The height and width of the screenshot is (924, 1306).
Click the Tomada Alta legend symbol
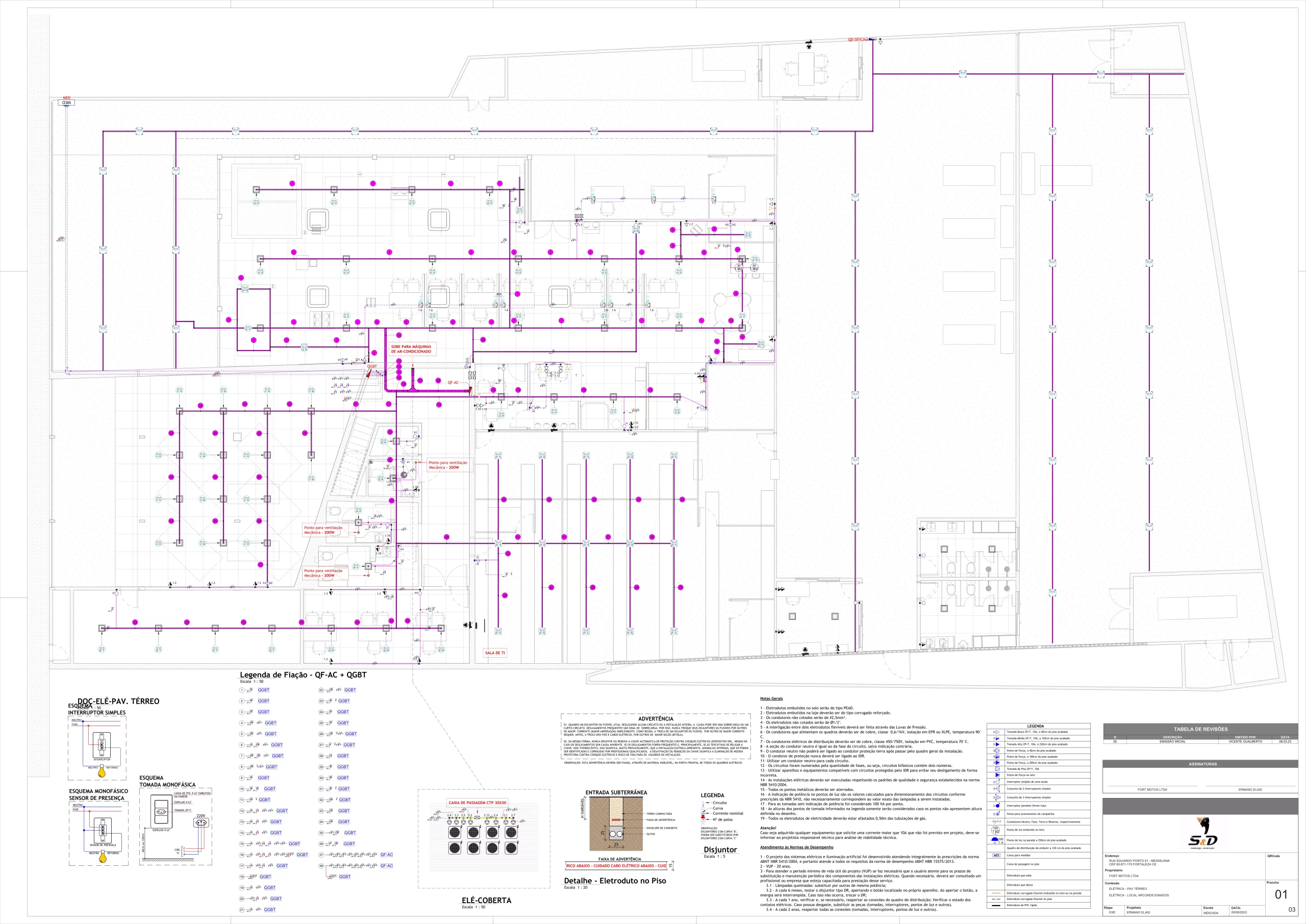coord(996,744)
